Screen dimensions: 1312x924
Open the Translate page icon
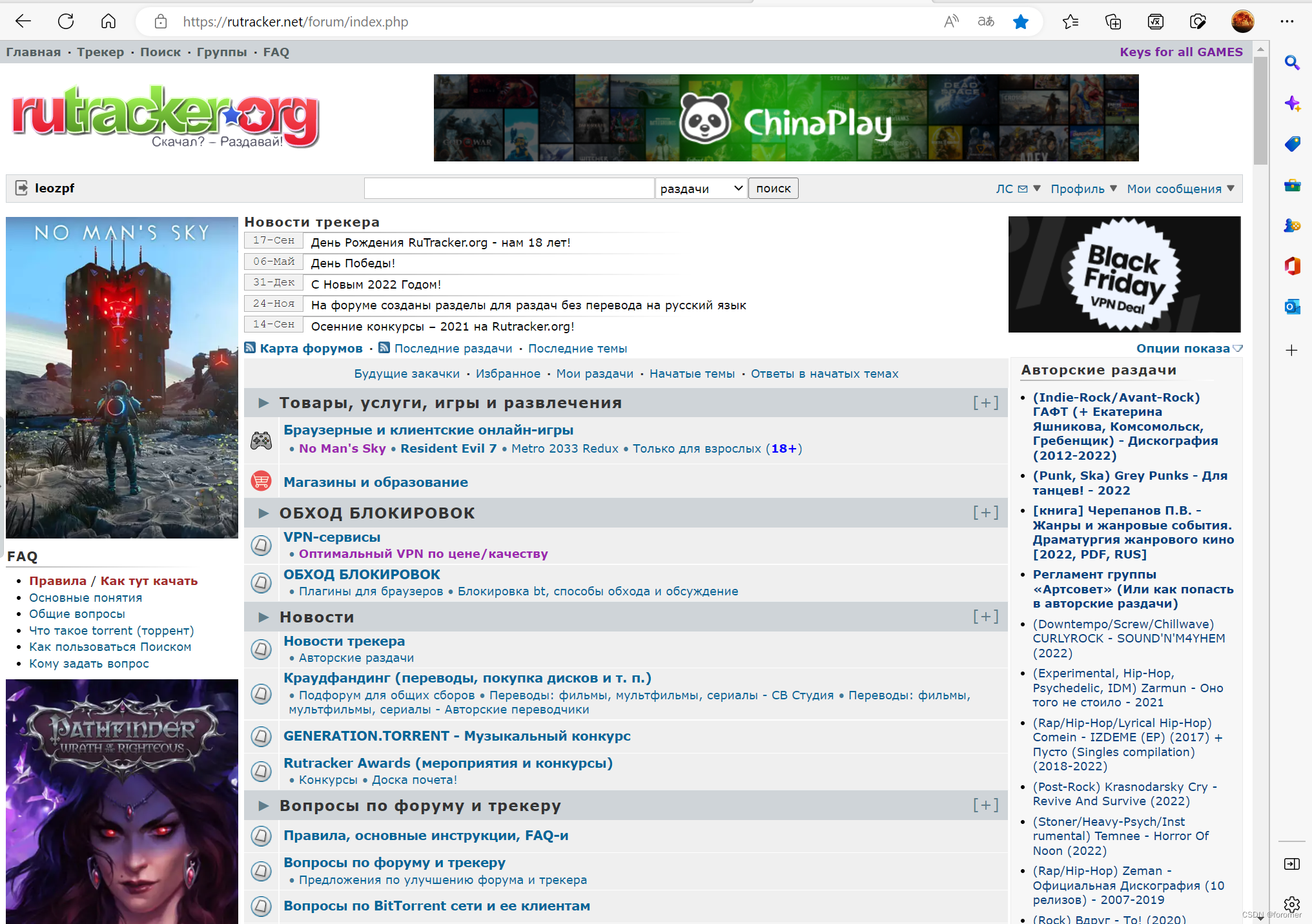[986, 22]
